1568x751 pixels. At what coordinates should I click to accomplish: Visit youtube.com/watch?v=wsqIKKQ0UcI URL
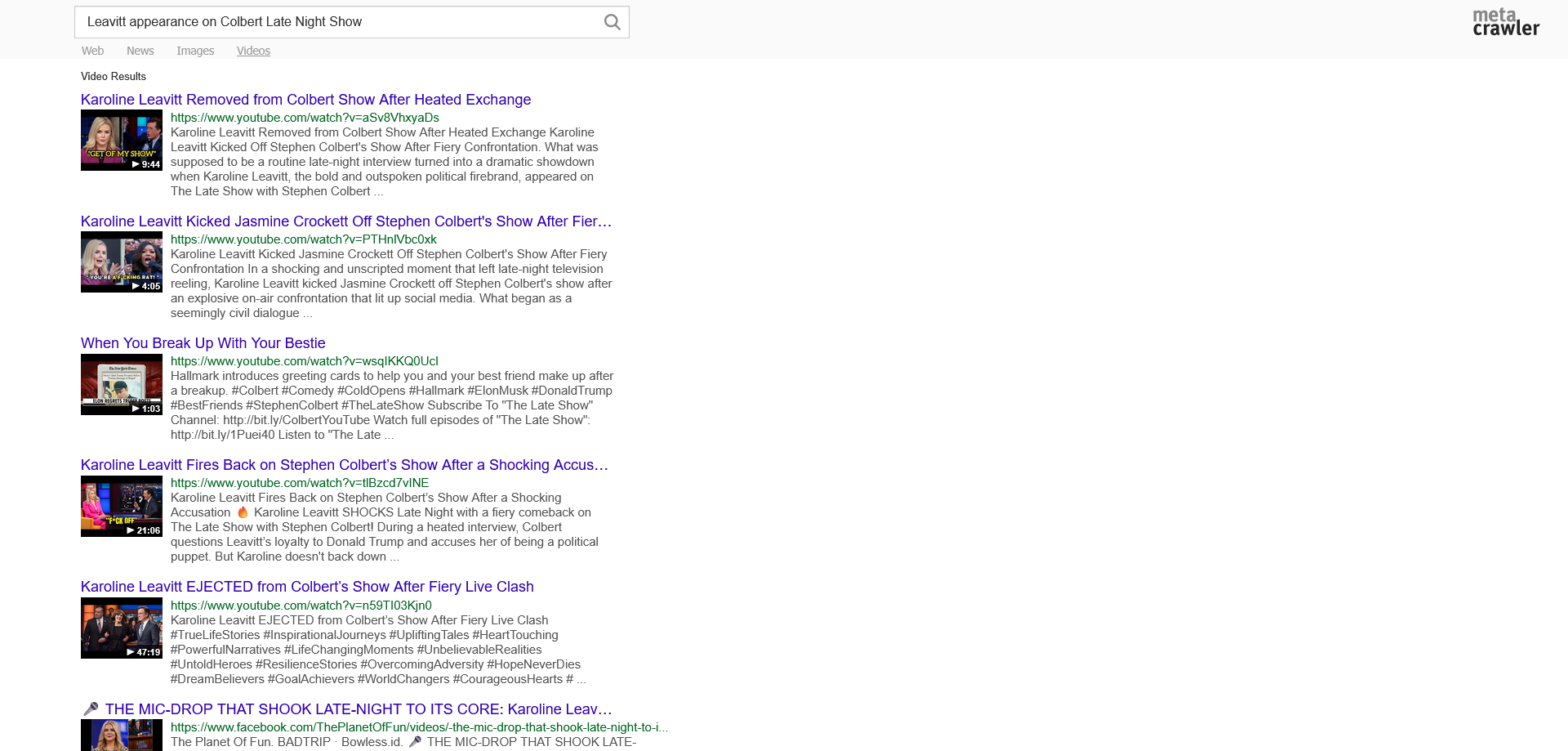tap(305, 361)
